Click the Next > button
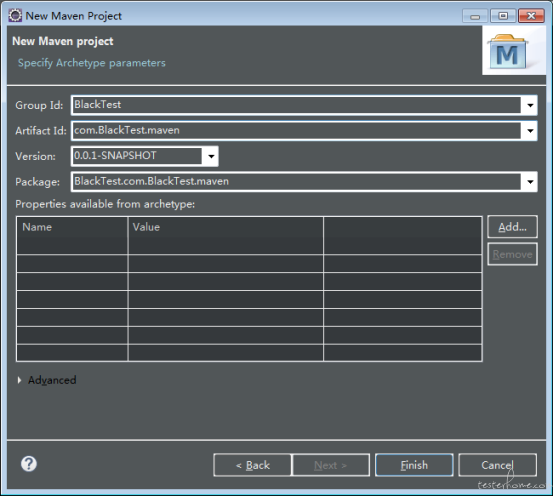The image size is (554, 497). tap(331, 465)
